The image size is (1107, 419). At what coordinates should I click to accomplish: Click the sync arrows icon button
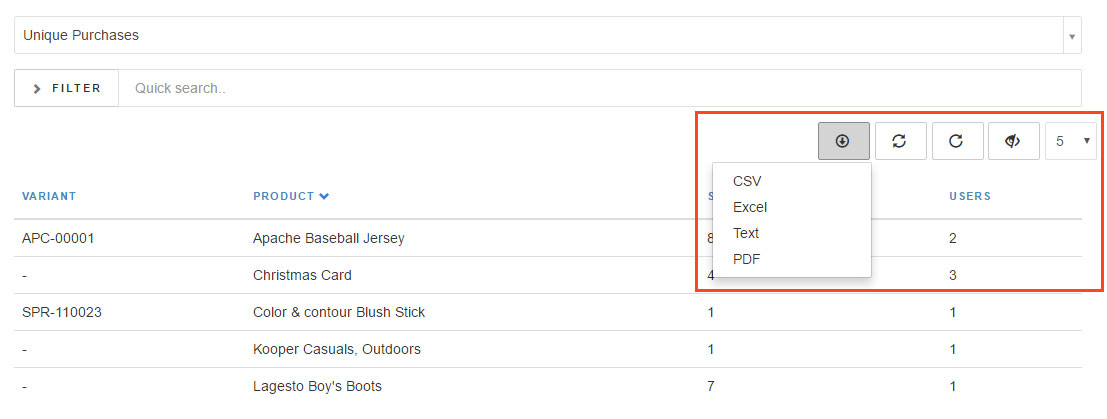(x=900, y=141)
